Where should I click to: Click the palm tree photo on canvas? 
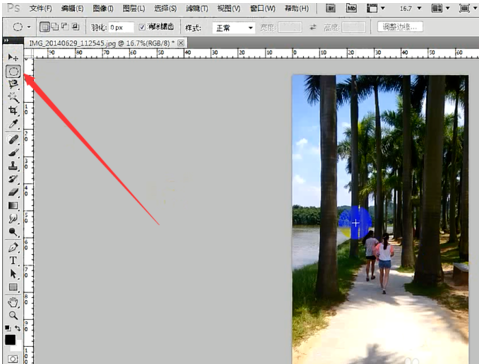380,219
